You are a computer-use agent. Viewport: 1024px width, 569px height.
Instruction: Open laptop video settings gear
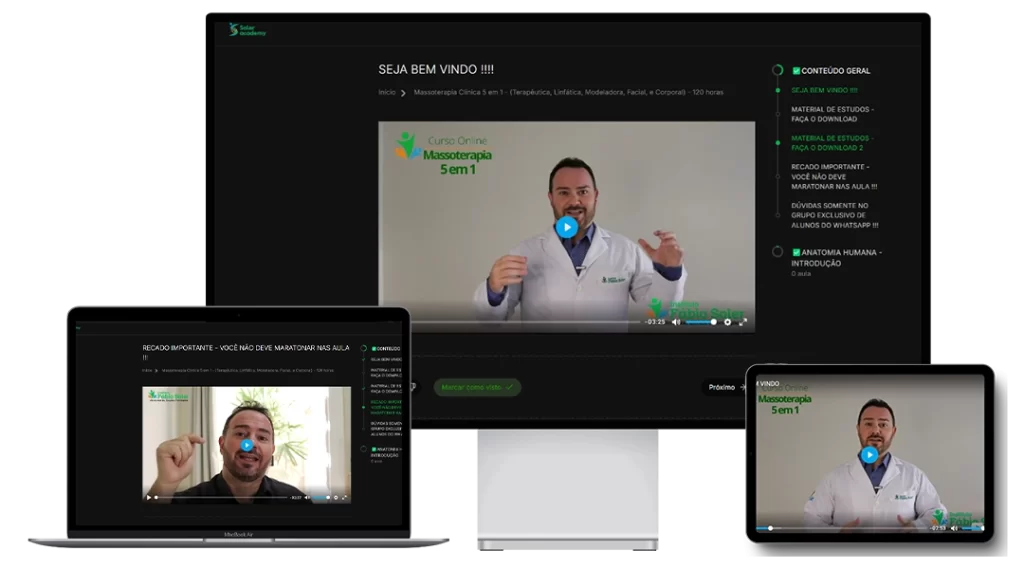tap(336, 498)
